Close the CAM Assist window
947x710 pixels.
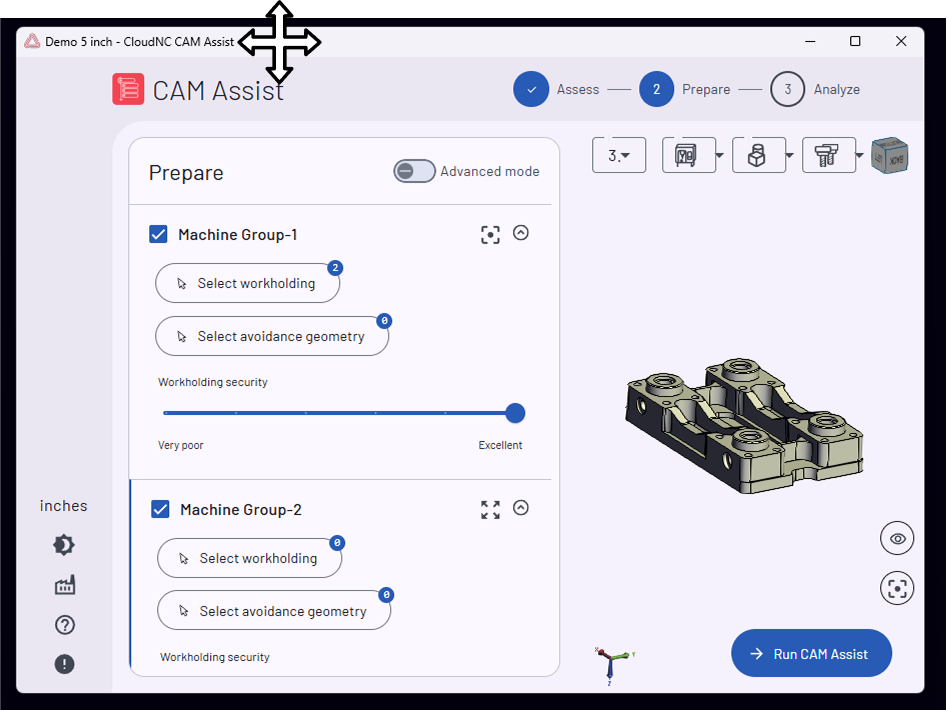901,41
